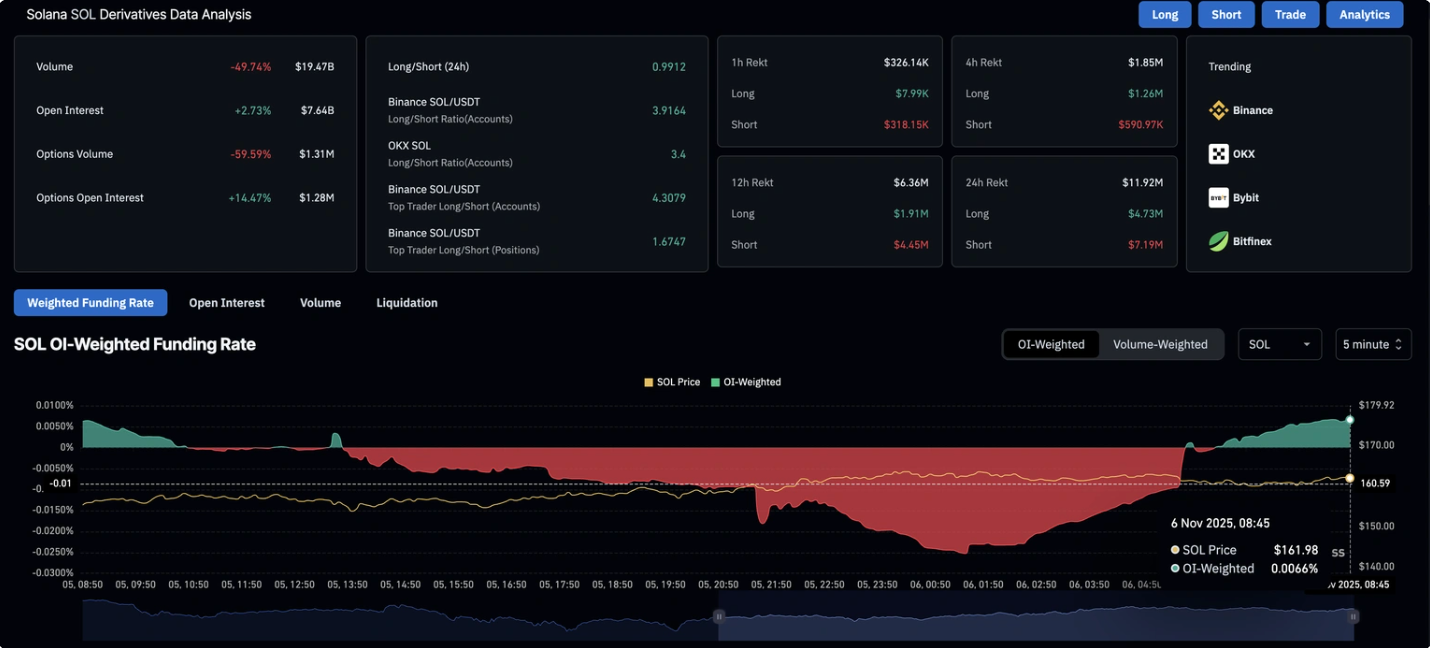This screenshot has width=1430, height=648.
Task: Expand the chevron on the timeframe selector
Action: click(1401, 343)
